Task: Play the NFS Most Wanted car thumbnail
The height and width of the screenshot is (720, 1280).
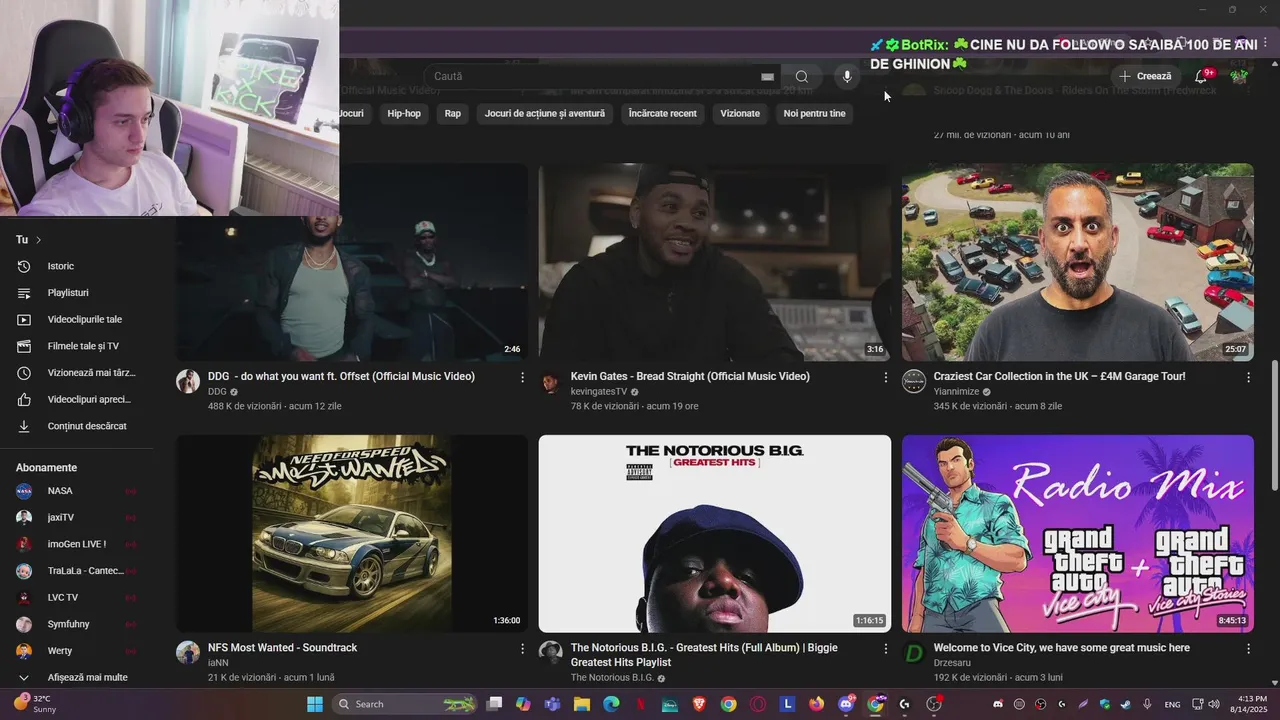Action: [352, 533]
